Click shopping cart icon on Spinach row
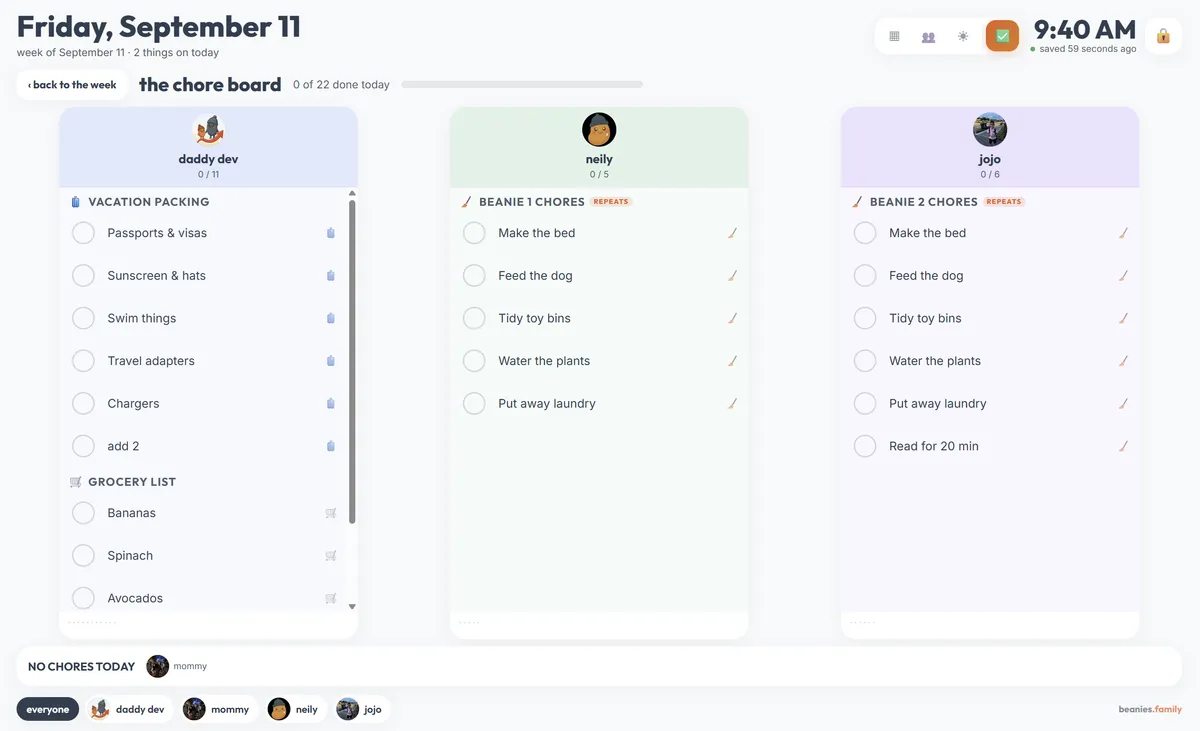Screen dimensions: 1200x731 pyautogui.click(x=331, y=556)
